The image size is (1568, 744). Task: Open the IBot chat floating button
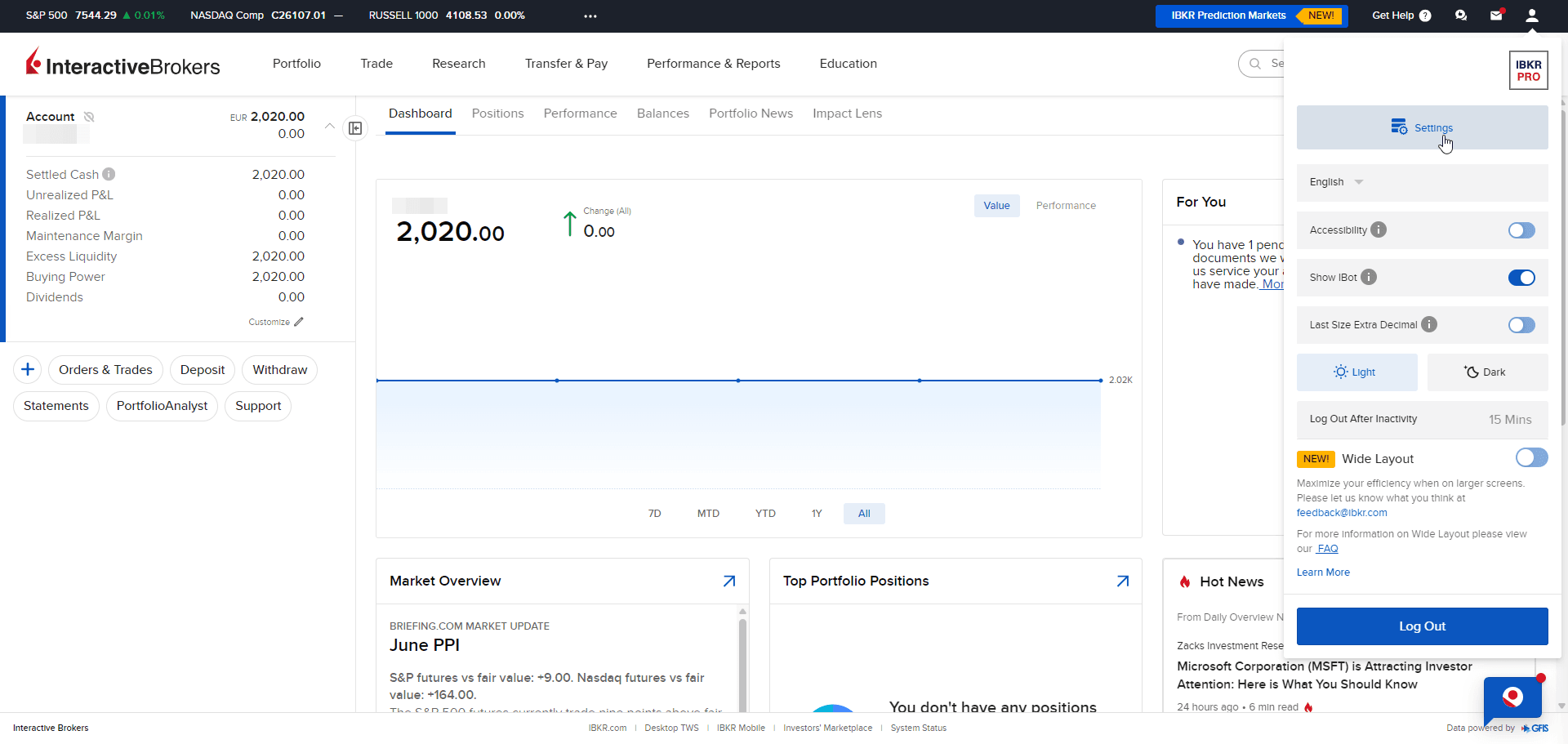(x=1512, y=698)
